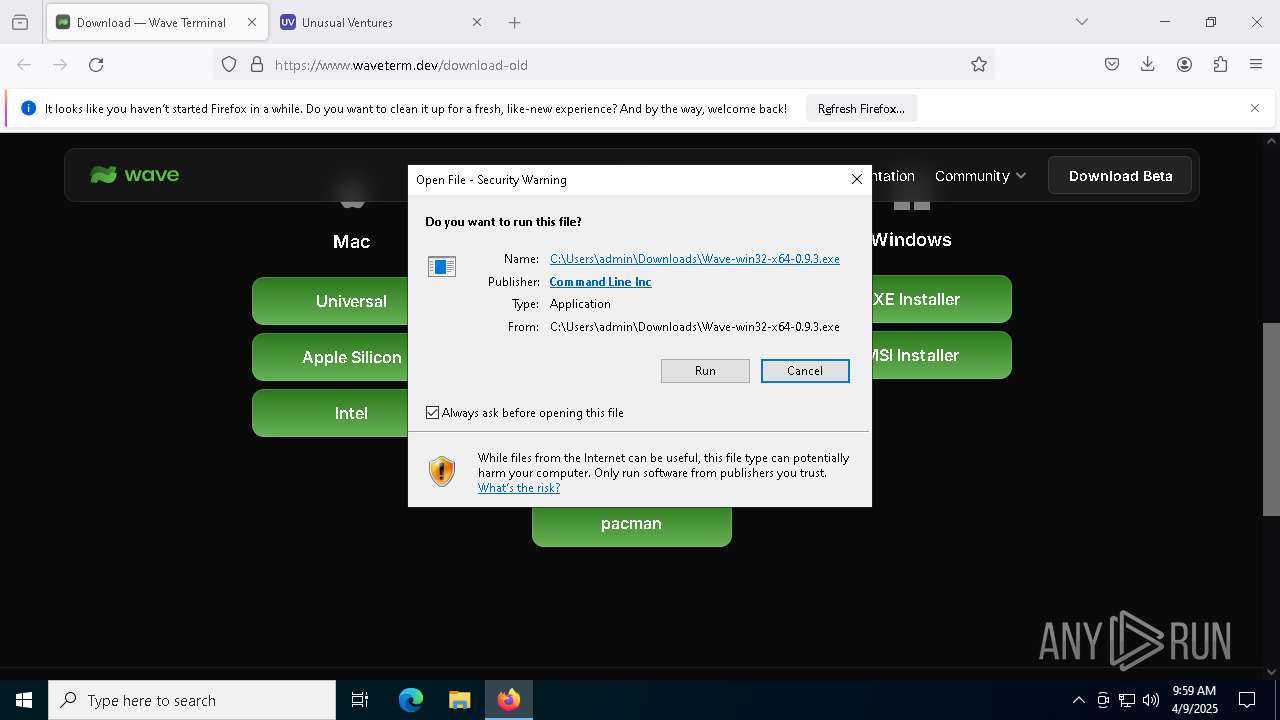The image size is (1280, 720).
Task: Click the EXE Installer button
Action: [x=940, y=299]
